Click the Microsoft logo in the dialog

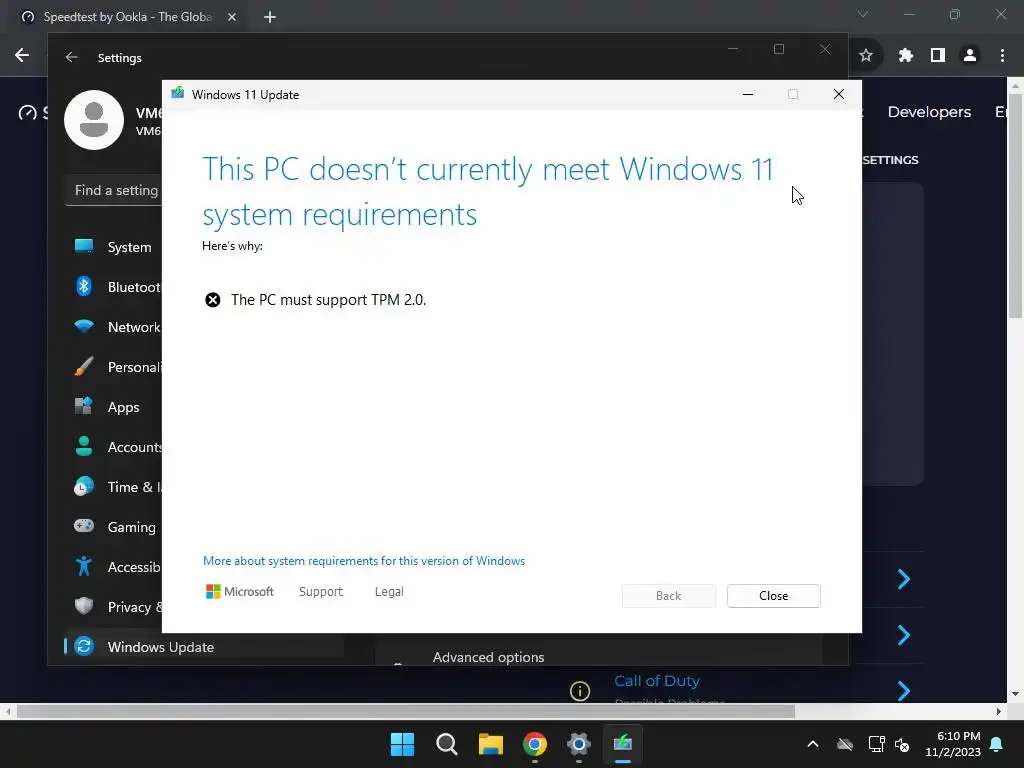point(240,592)
